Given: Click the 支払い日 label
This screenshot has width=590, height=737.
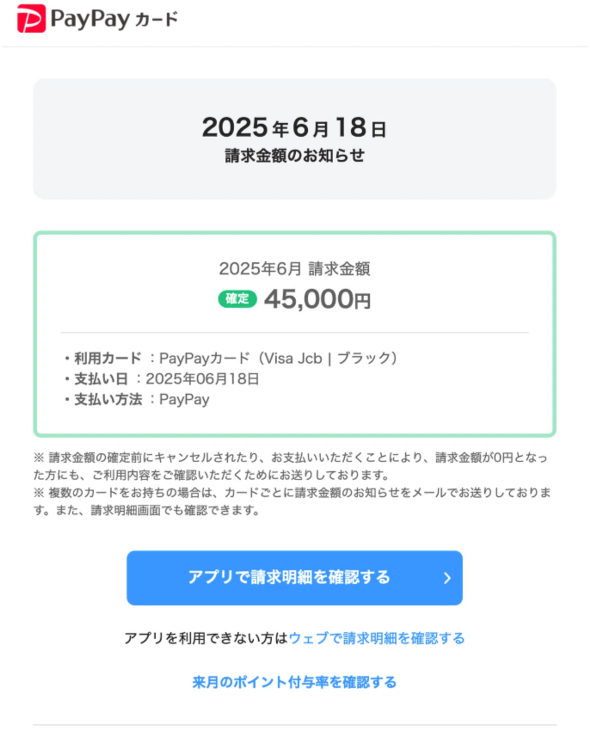Looking at the screenshot, I should [101, 379].
